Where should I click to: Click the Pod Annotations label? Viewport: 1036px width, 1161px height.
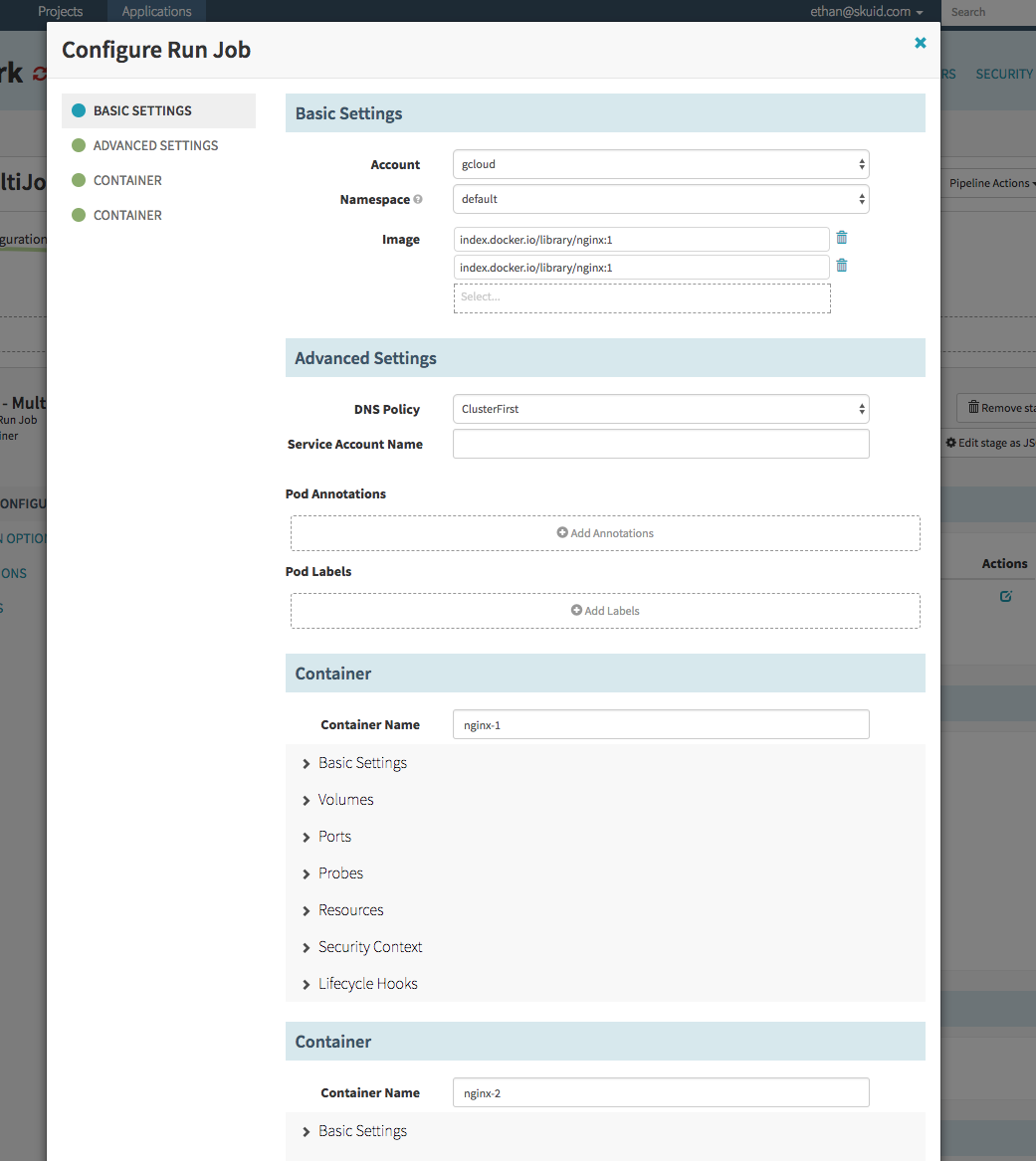click(335, 493)
